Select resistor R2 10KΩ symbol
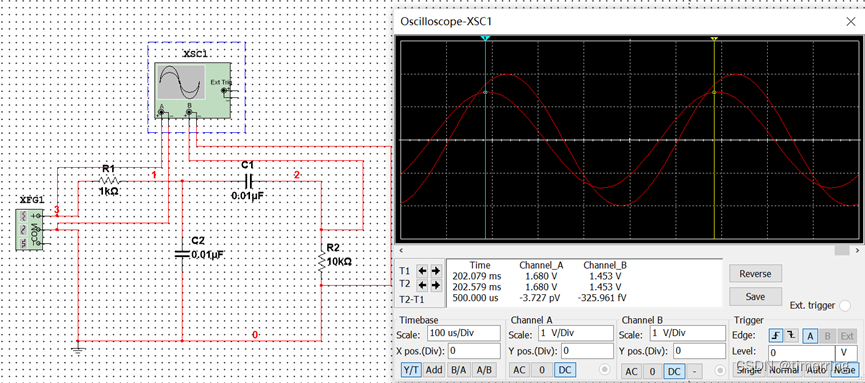This screenshot has height=383, width=865. (321, 260)
